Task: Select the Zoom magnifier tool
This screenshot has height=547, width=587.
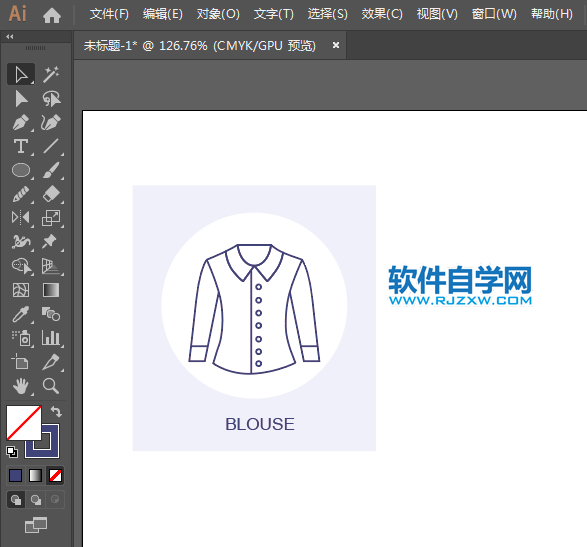Action: point(51,386)
